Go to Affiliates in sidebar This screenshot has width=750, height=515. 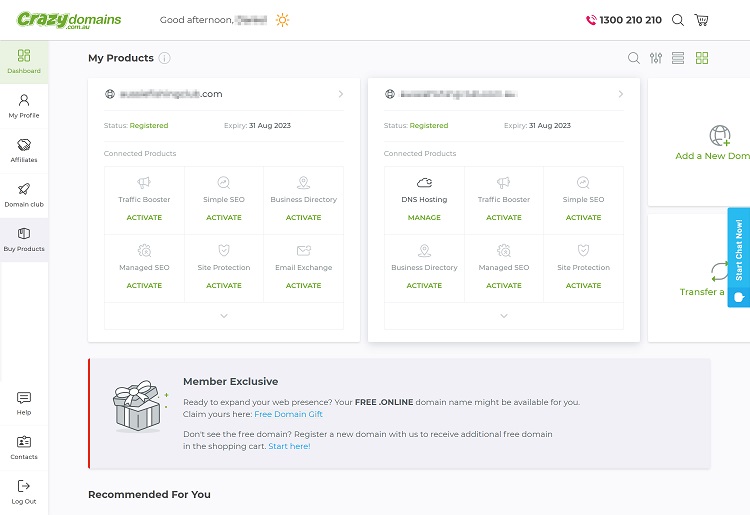tap(24, 150)
